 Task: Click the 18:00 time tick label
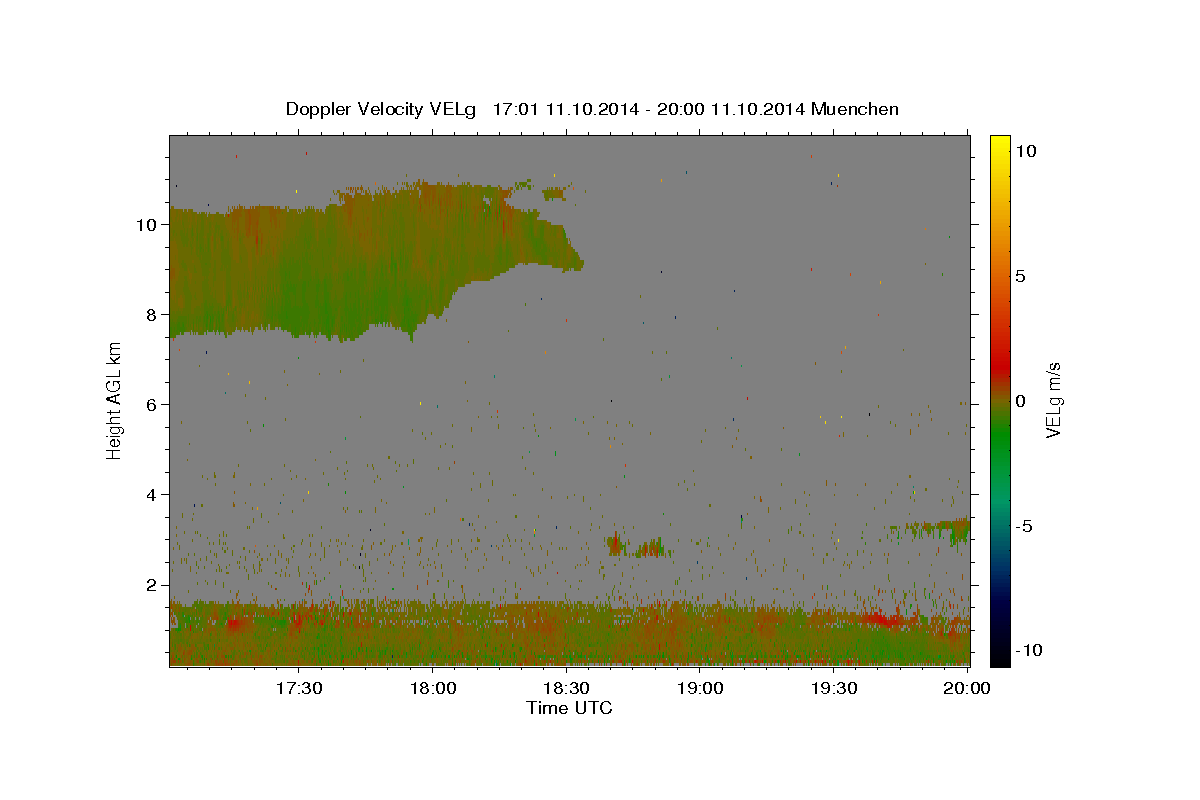tap(433, 689)
